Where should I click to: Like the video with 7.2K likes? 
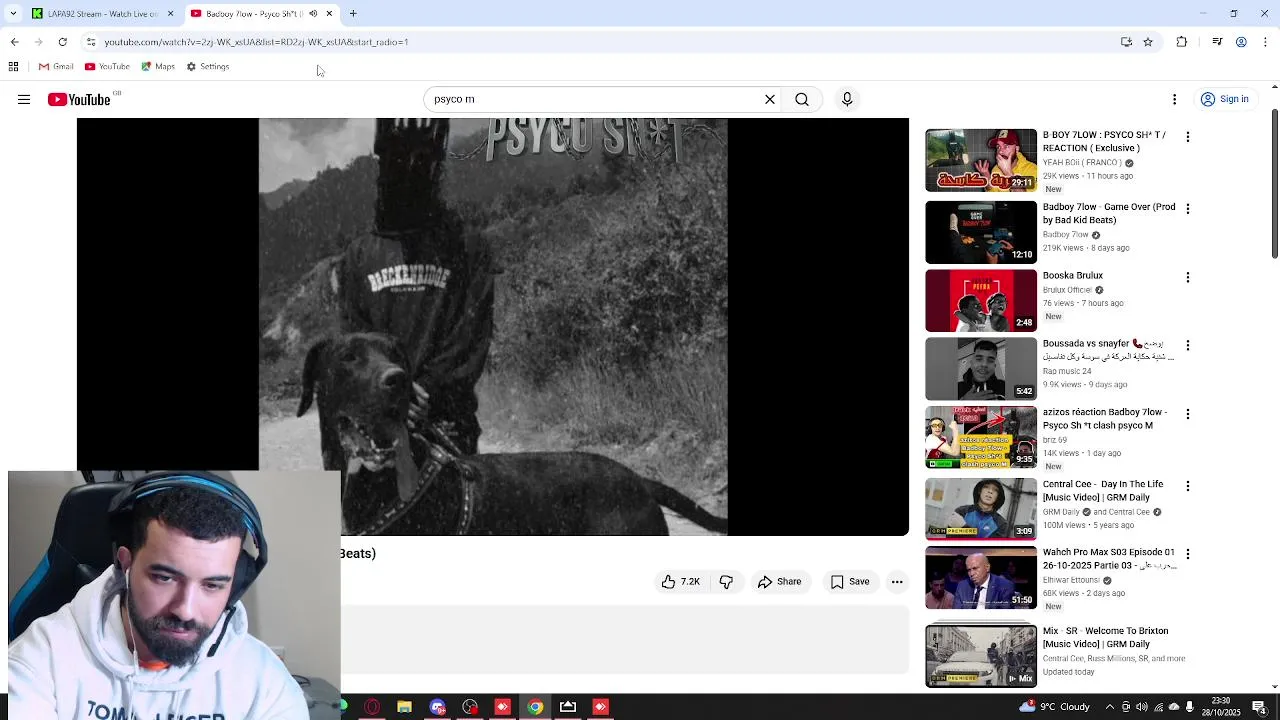click(x=680, y=582)
